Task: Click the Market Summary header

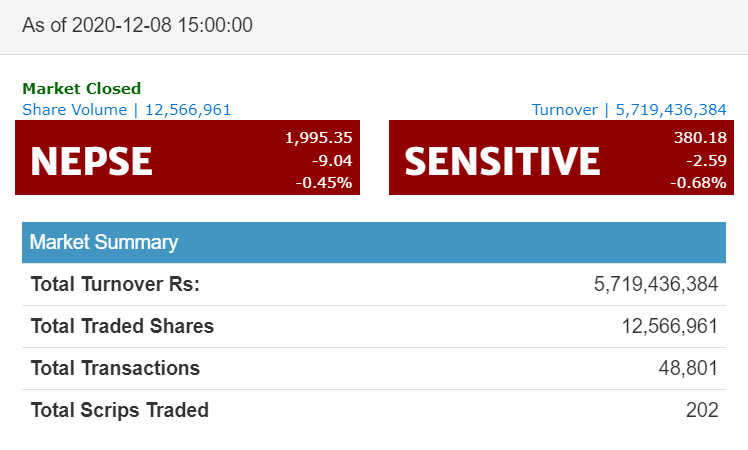Action: click(x=374, y=242)
